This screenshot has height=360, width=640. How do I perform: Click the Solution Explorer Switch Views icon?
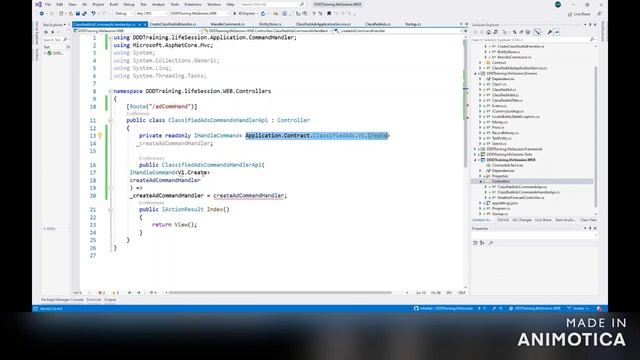(495, 32)
